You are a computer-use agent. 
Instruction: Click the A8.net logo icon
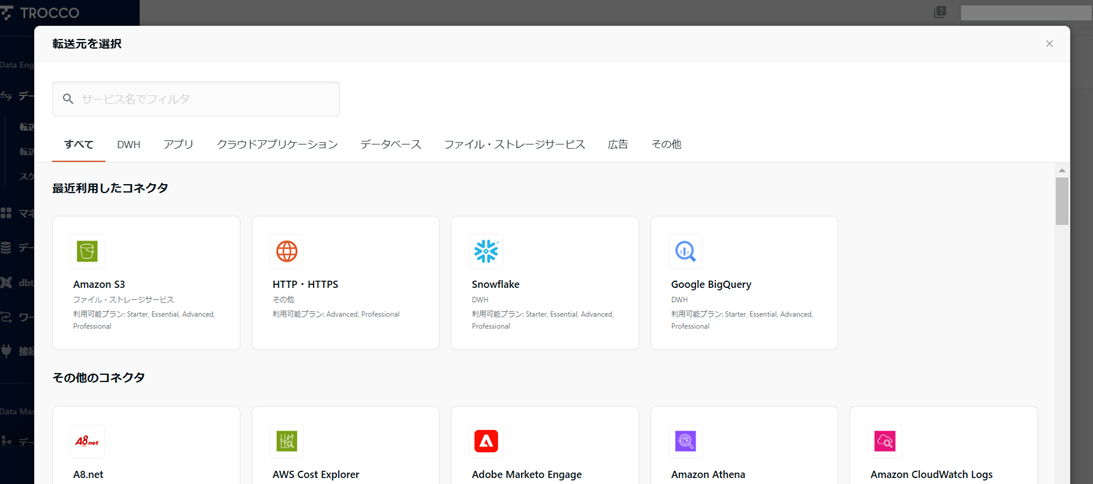(x=87, y=441)
